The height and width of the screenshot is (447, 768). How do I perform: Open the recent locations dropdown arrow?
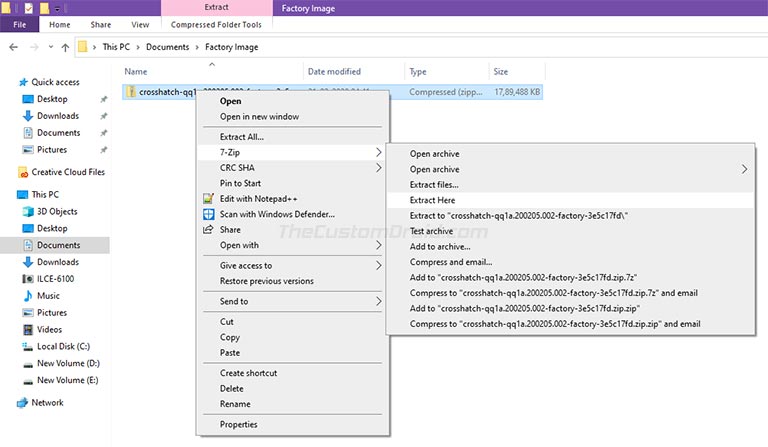click(50, 47)
